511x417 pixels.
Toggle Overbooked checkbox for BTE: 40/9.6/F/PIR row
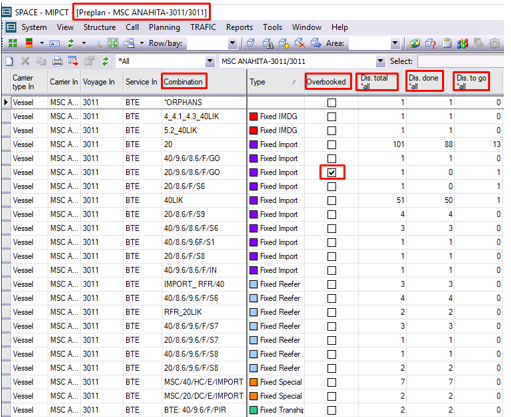(x=331, y=410)
